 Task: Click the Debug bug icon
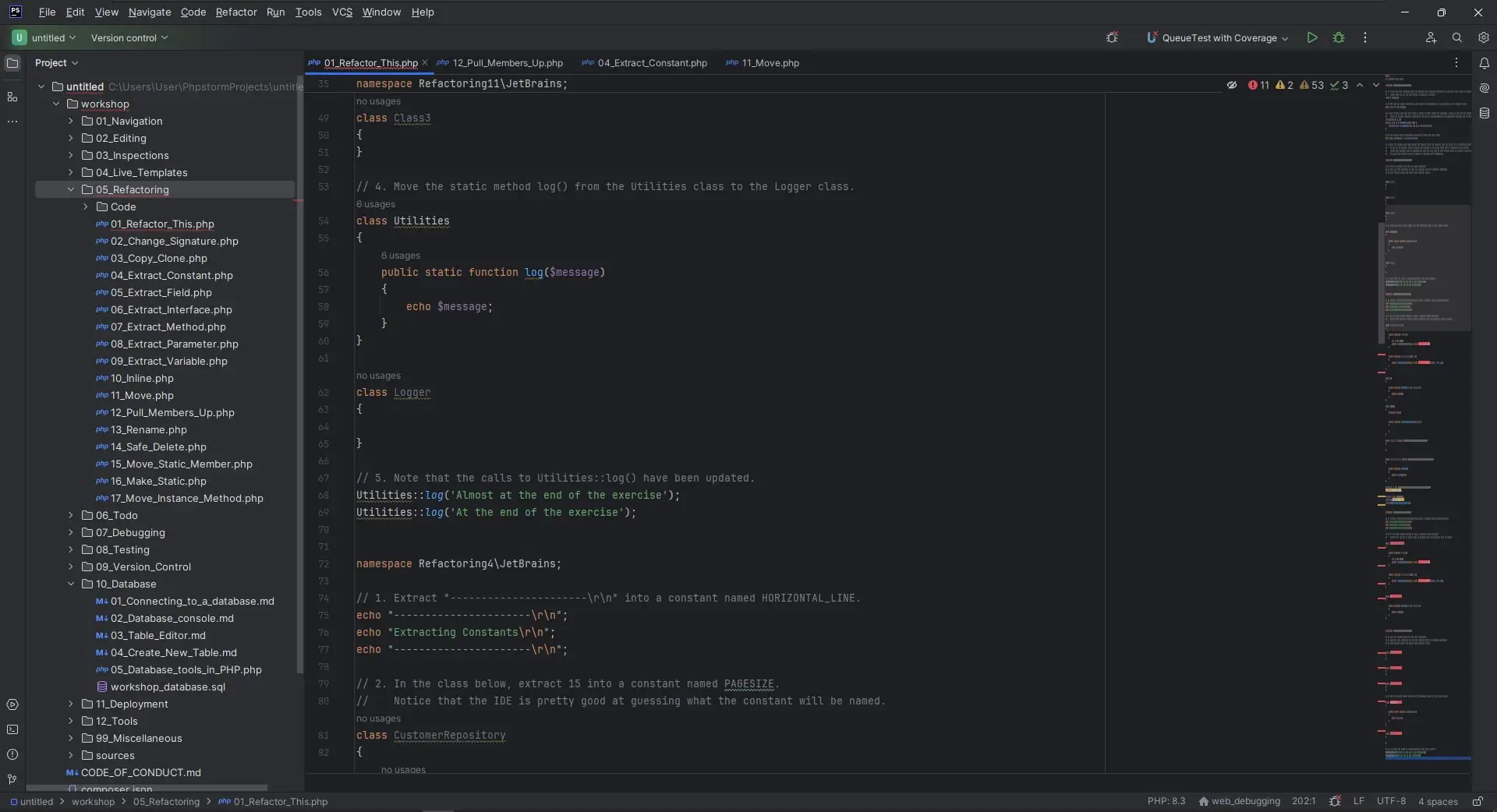coord(1339,37)
